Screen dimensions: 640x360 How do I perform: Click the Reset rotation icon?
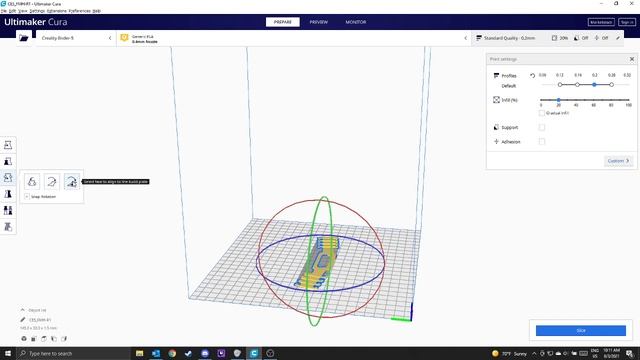point(32,182)
